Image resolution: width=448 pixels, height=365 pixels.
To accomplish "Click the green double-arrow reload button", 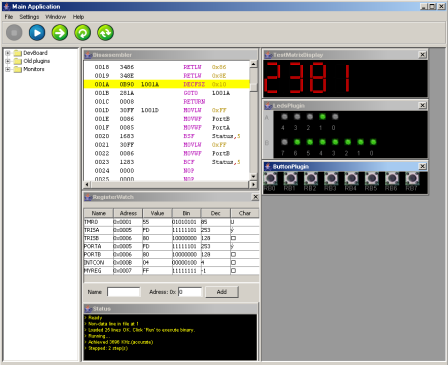I will point(105,33).
